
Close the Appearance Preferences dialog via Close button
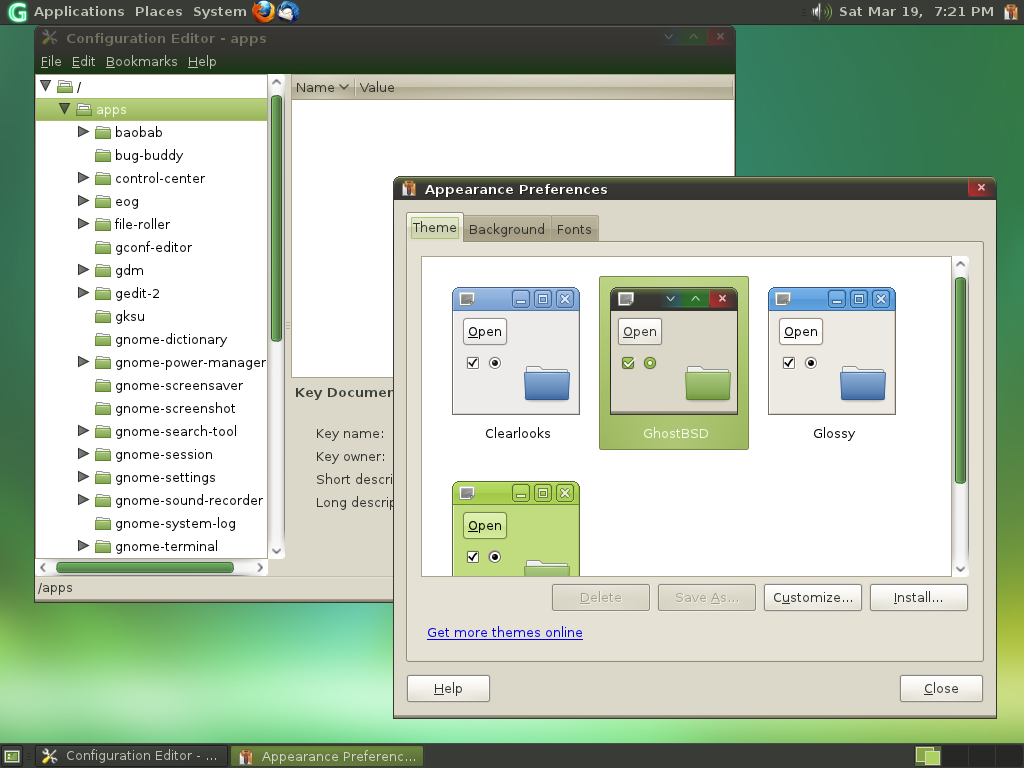tap(941, 688)
